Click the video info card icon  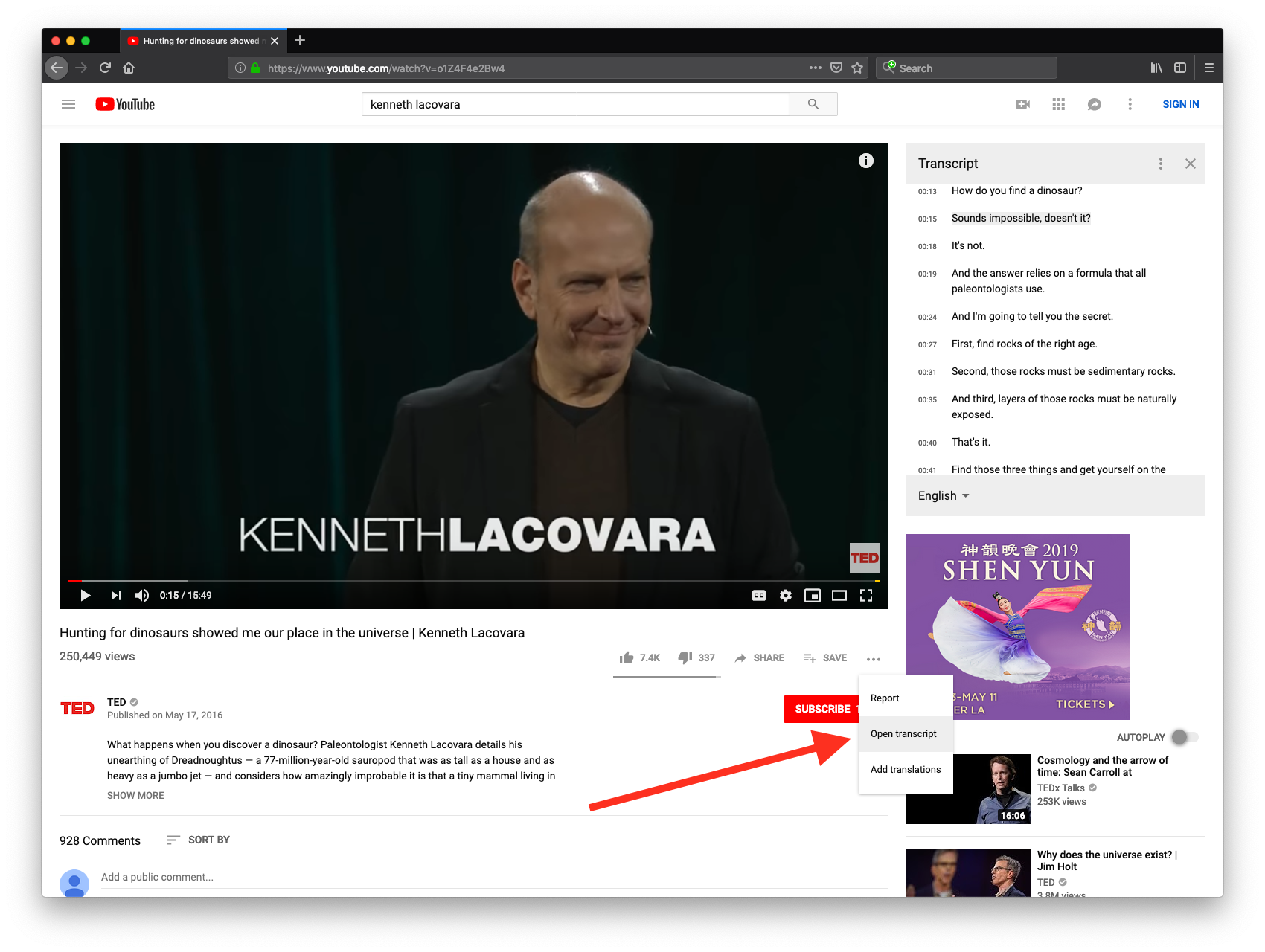[866, 161]
